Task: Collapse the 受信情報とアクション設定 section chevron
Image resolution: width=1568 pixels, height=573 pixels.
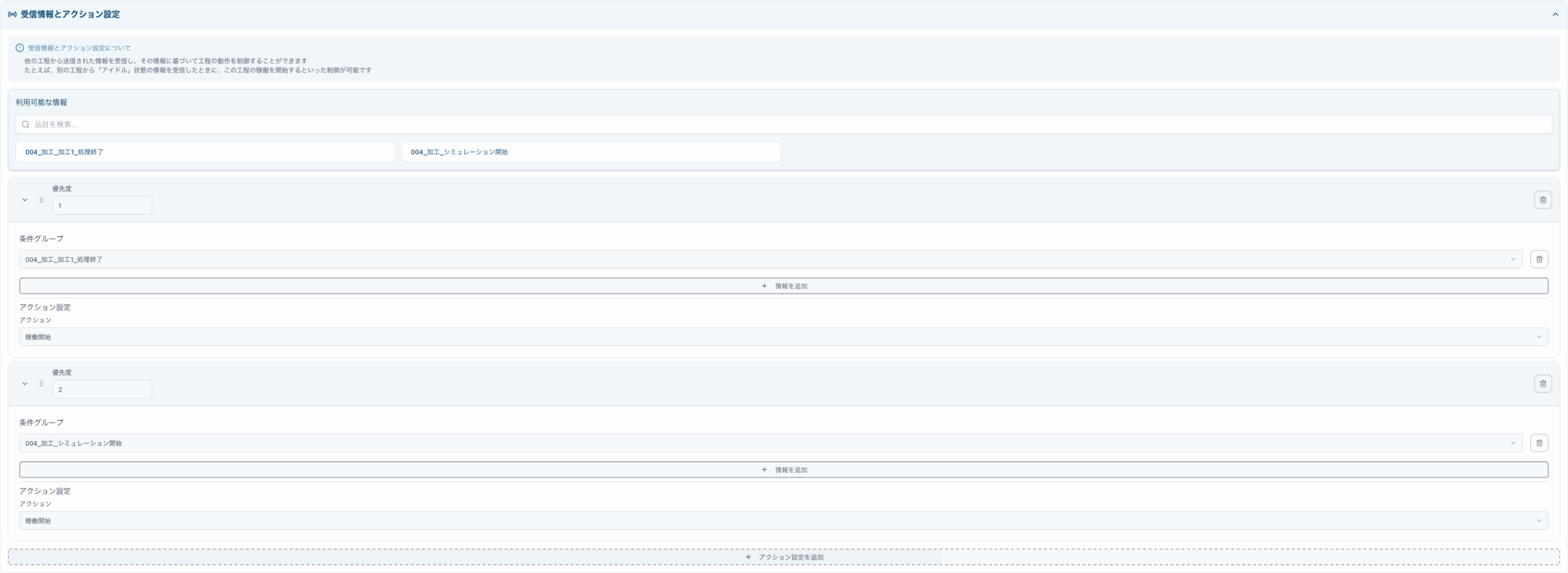Action: (1555, 14)
